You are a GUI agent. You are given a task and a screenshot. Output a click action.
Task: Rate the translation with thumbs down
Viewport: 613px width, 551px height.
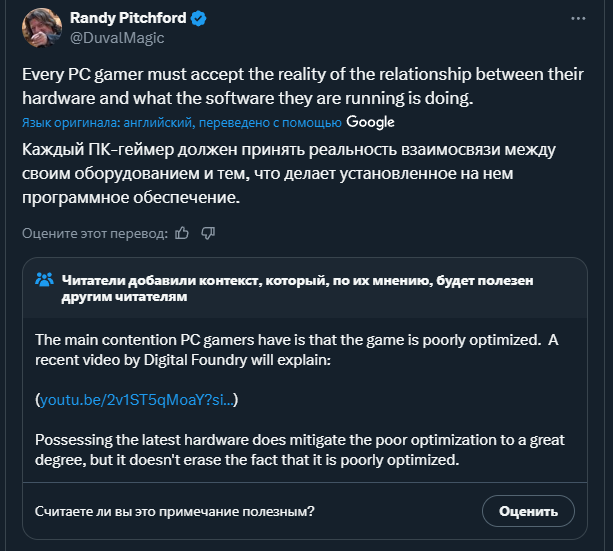coord(208,233)
